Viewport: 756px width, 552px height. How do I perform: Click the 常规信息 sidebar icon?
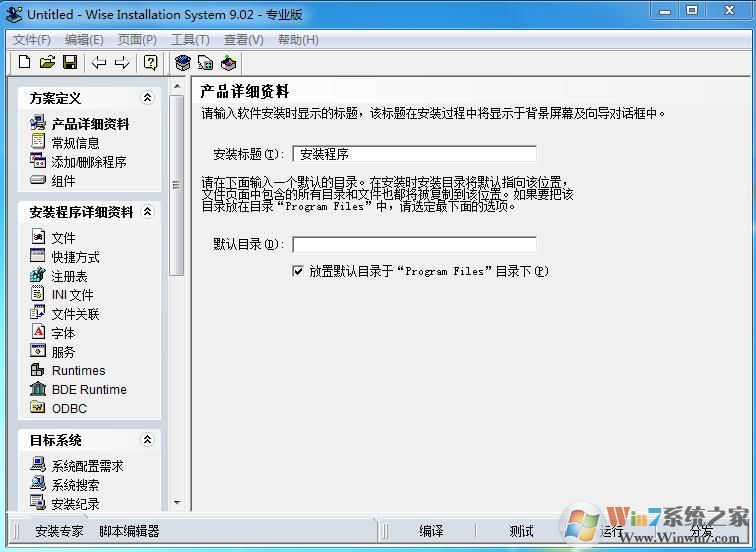(38, 141)
